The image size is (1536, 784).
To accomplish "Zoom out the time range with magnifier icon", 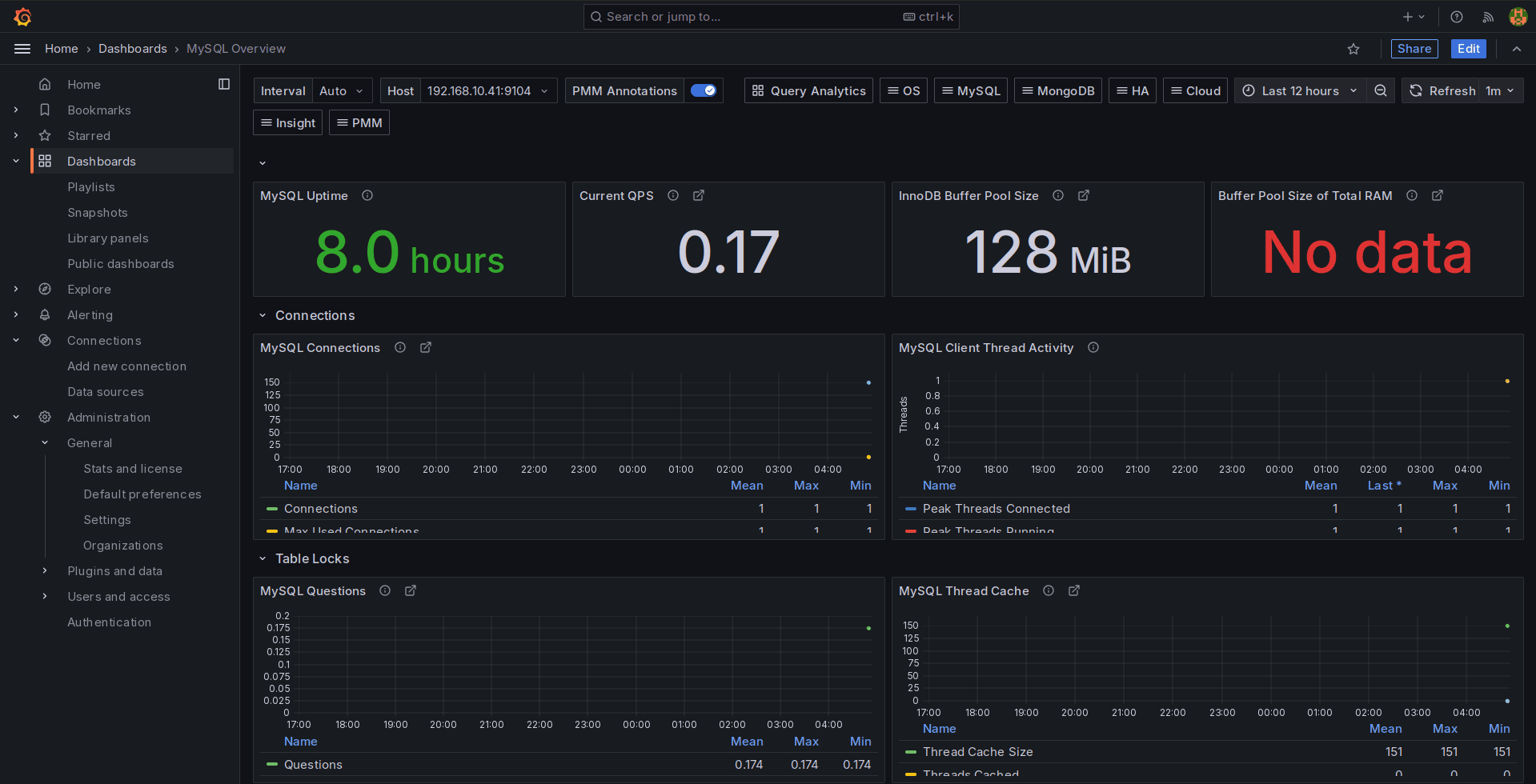I will tap(1380, 90).
